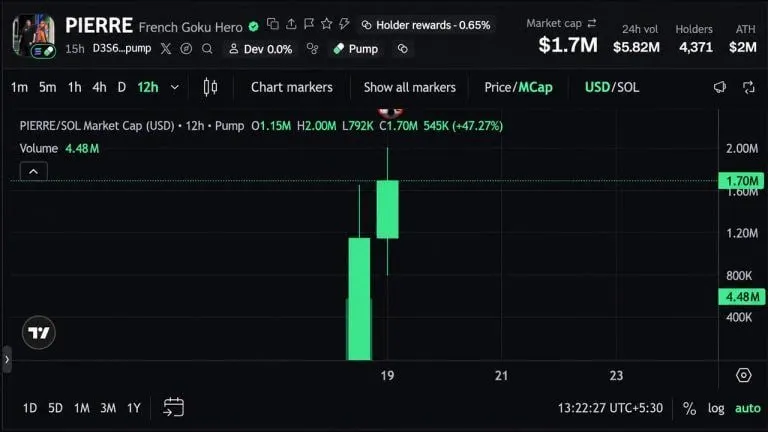Expand the left side panel arrow

[6, 360]
